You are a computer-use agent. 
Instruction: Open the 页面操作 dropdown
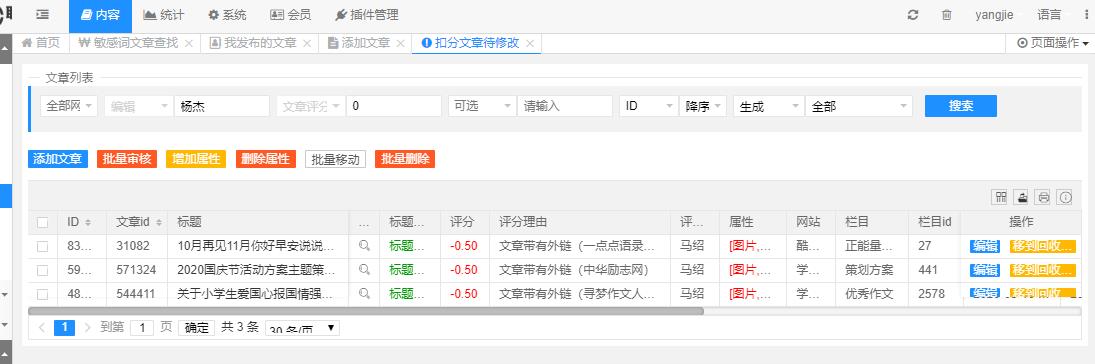(1052, 43)
